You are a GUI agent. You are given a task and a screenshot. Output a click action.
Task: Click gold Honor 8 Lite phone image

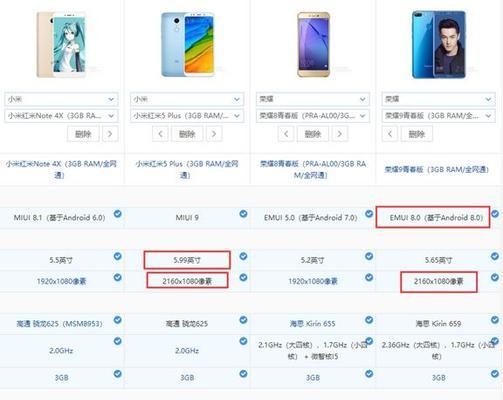pyautogui.click(x=313, y=44)
